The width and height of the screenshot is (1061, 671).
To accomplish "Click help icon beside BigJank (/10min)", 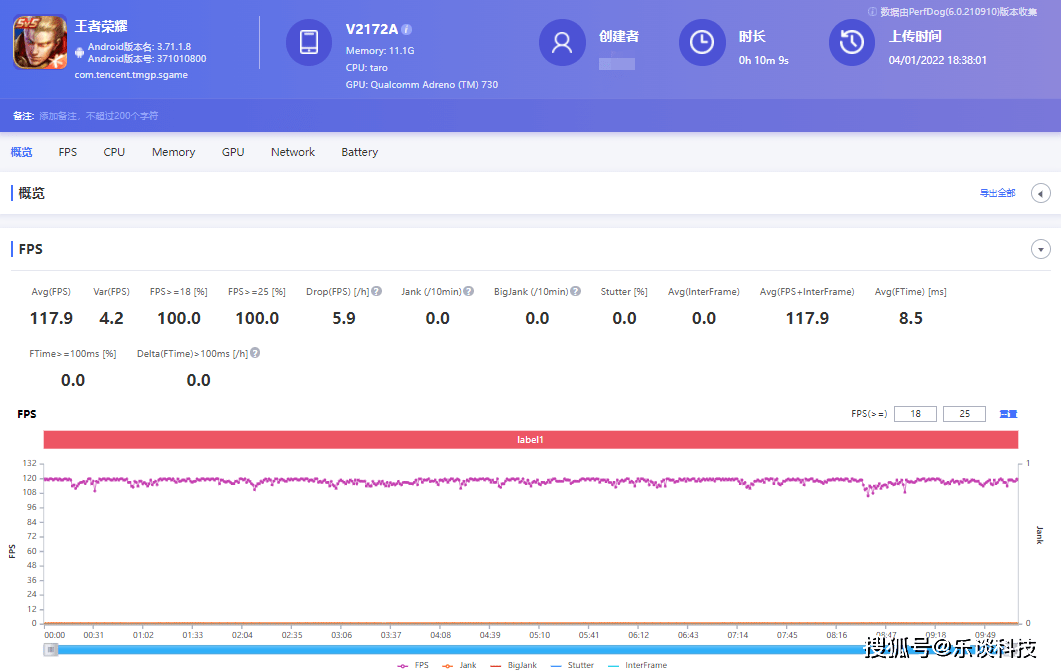I will click(x=576, y=292).
